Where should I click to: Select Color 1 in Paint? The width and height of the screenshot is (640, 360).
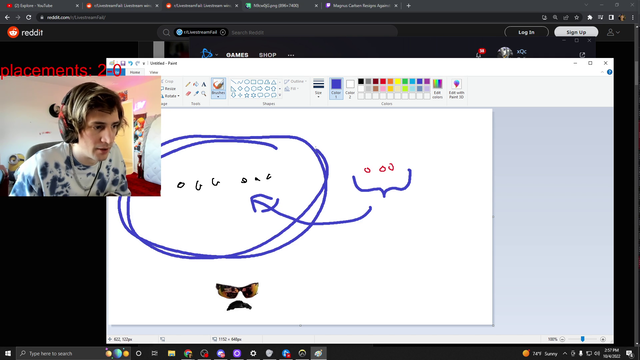click(x=336, y=89)
